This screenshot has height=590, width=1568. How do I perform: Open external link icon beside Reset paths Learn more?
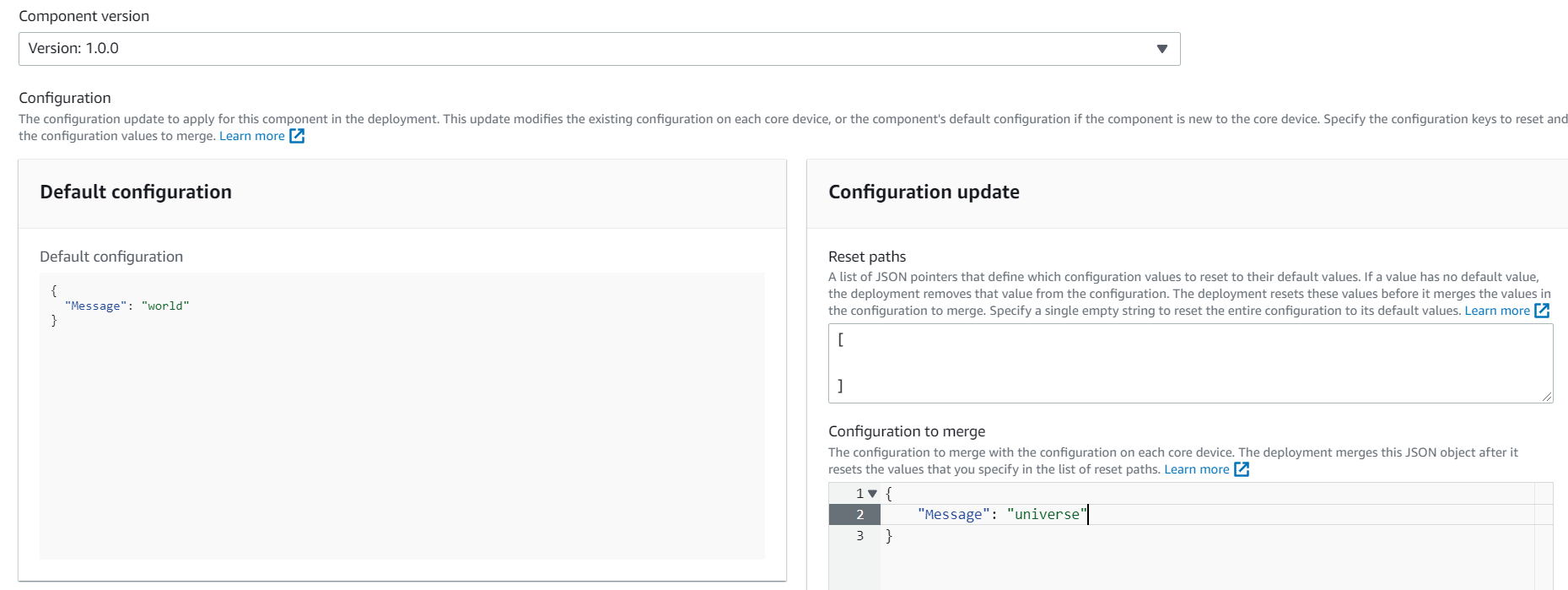coord(1542,311)
